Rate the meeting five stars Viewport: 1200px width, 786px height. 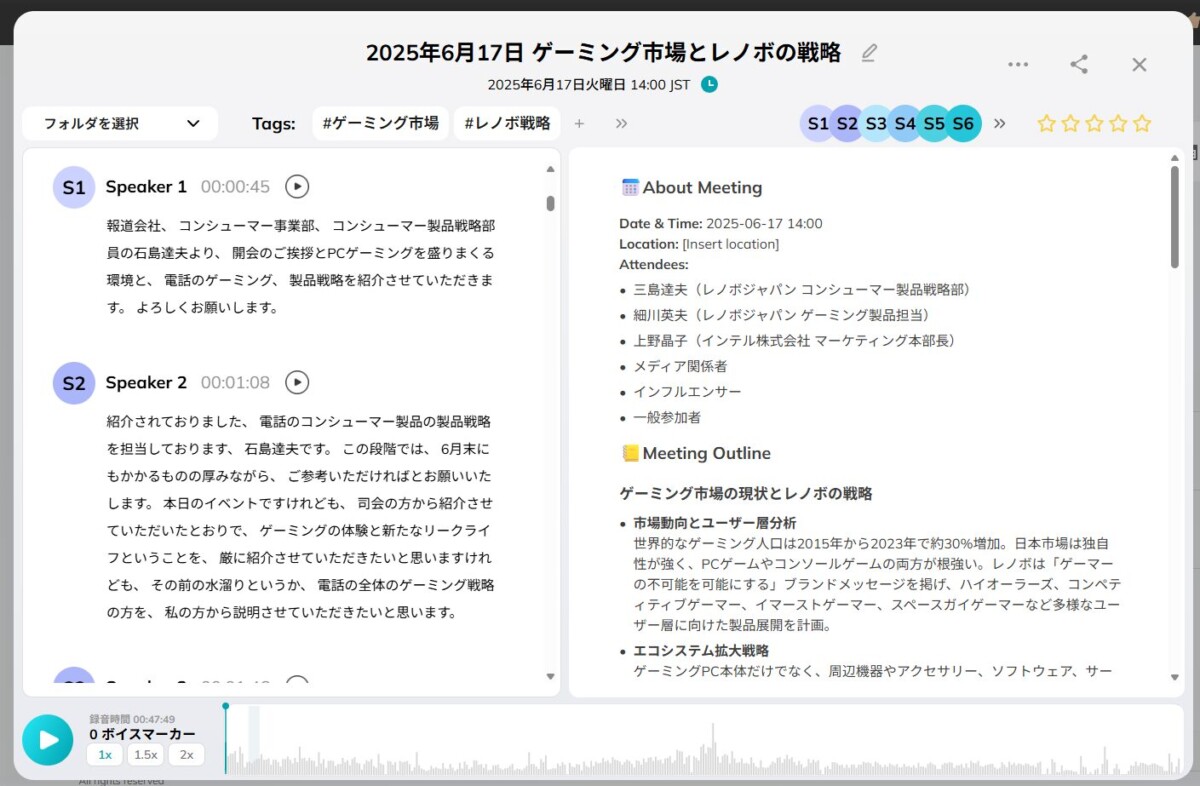[1142, 123]
